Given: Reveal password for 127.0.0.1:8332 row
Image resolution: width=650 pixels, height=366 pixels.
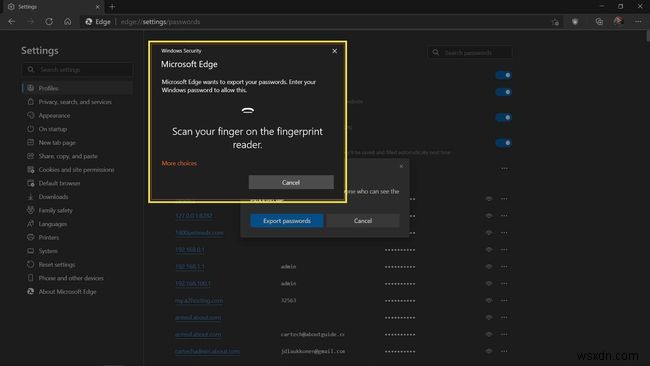Looking at the screenshot, I should (x=489, y=216).
